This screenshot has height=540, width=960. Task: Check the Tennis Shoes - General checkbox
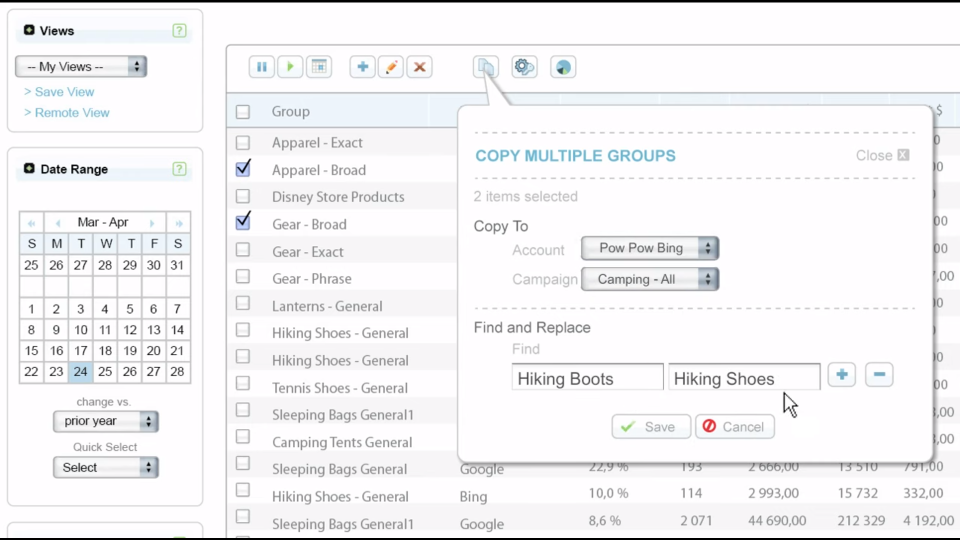243,383
